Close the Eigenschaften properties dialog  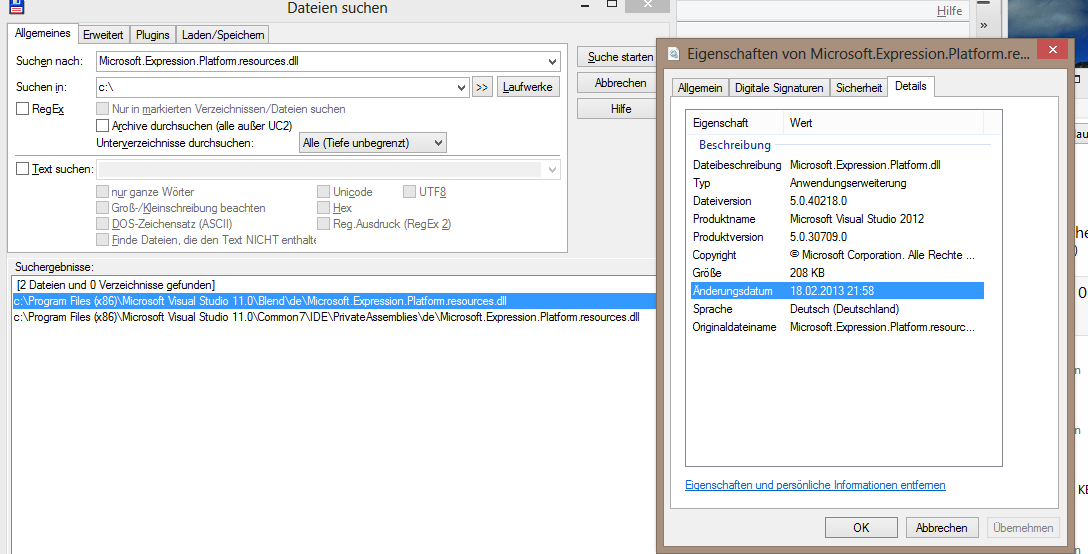click(x=1053, y=49)
